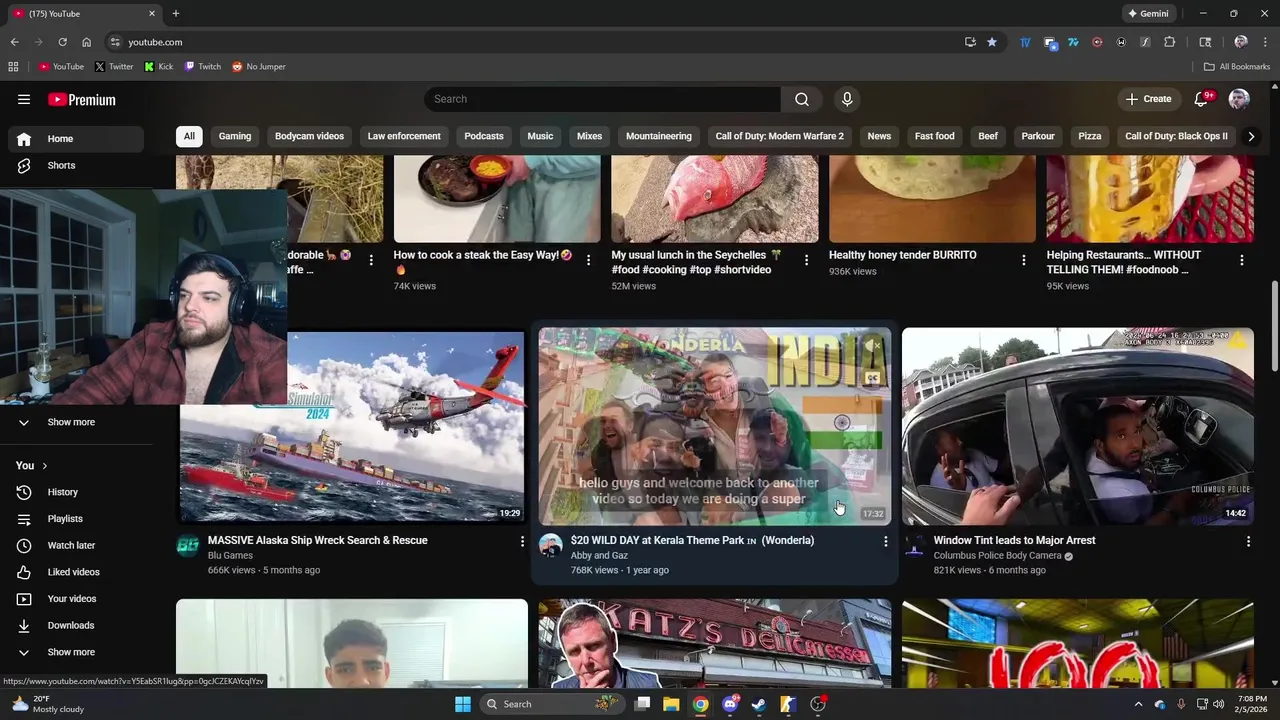Open Steam from the taskbar
1280x720 pixels.
(x=759, y=704)
